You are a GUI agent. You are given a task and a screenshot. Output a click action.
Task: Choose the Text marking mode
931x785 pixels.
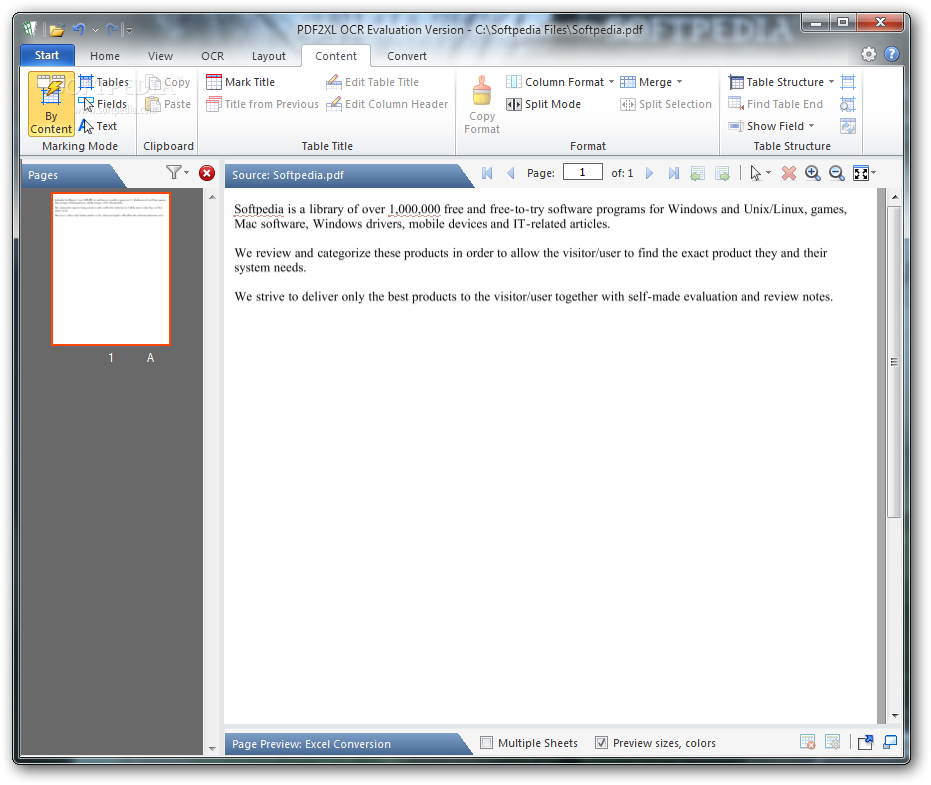coord(98,126)
